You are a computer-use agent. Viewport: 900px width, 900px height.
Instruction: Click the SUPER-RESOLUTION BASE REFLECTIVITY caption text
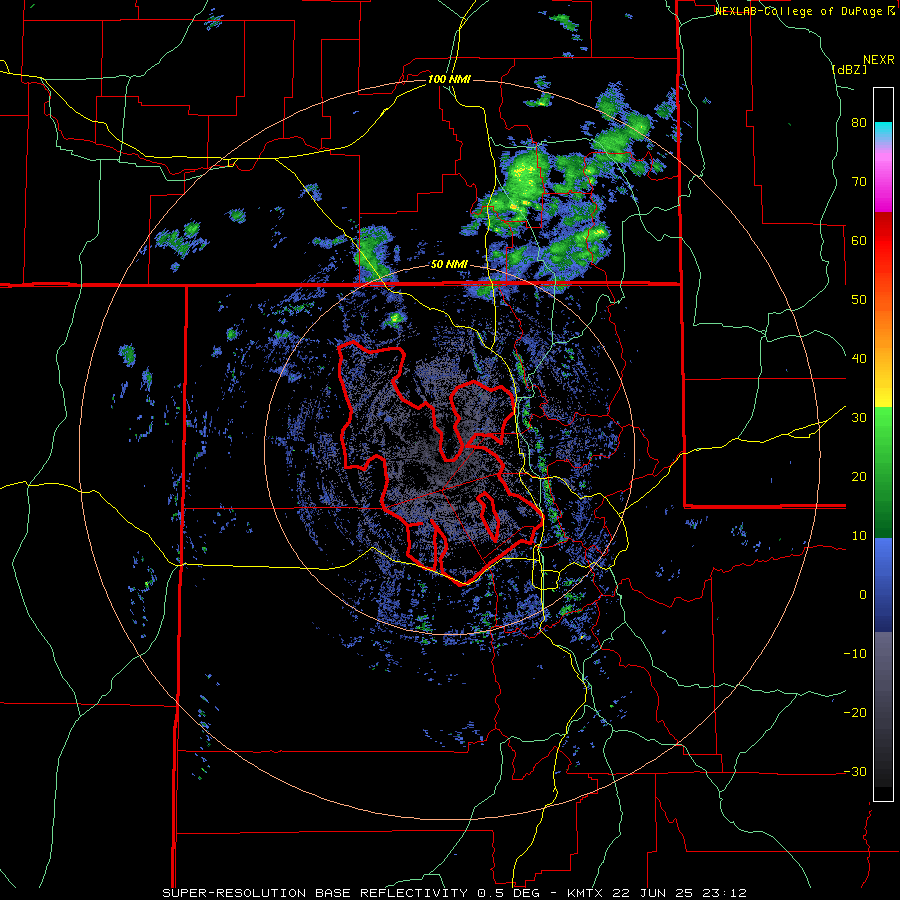[x=315, y=893]
